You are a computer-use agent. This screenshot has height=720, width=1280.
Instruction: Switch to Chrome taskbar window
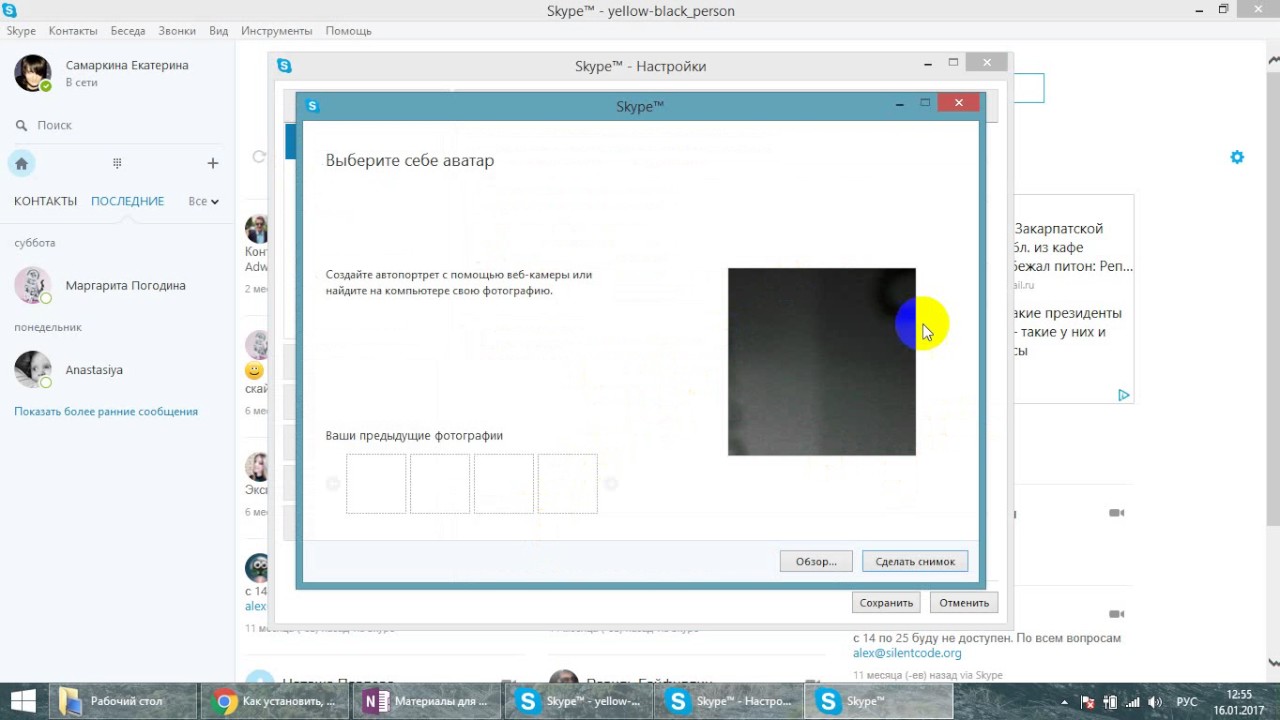click(x=276, y=701)
